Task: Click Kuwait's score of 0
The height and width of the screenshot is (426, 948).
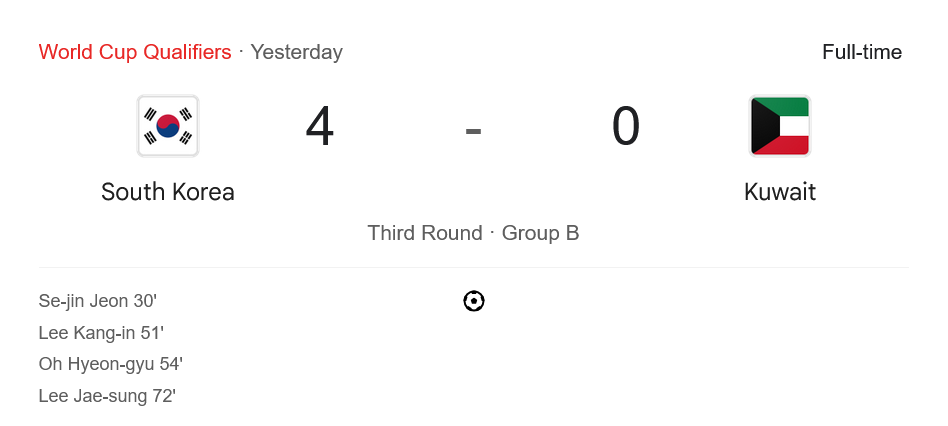Action: (626, 127)
